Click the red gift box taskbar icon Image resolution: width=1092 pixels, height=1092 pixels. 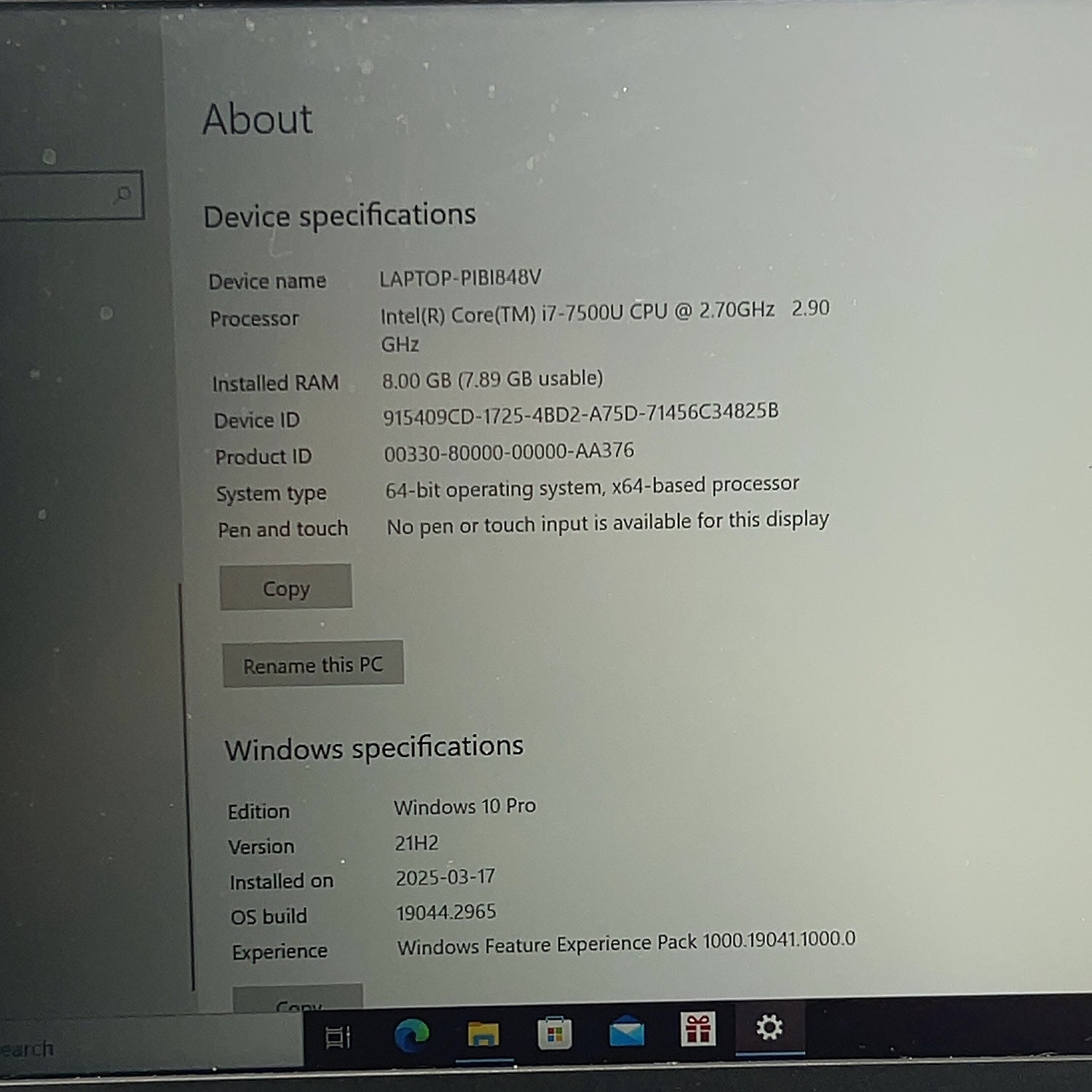[x=698, y=1029]
